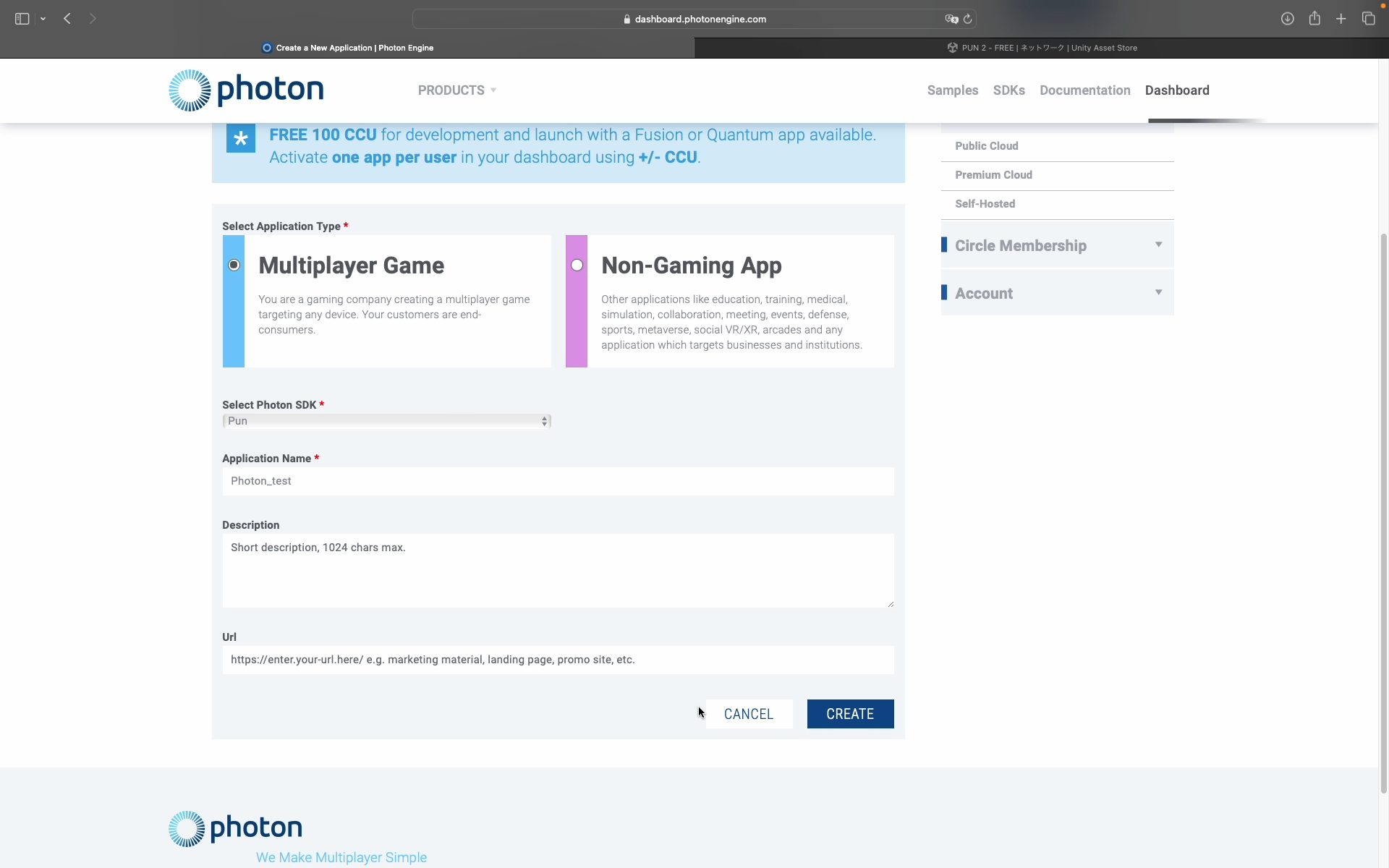1389x868 pixels.
Task: Select the Non-Gaming App radio button
Action: click(577, 265)
